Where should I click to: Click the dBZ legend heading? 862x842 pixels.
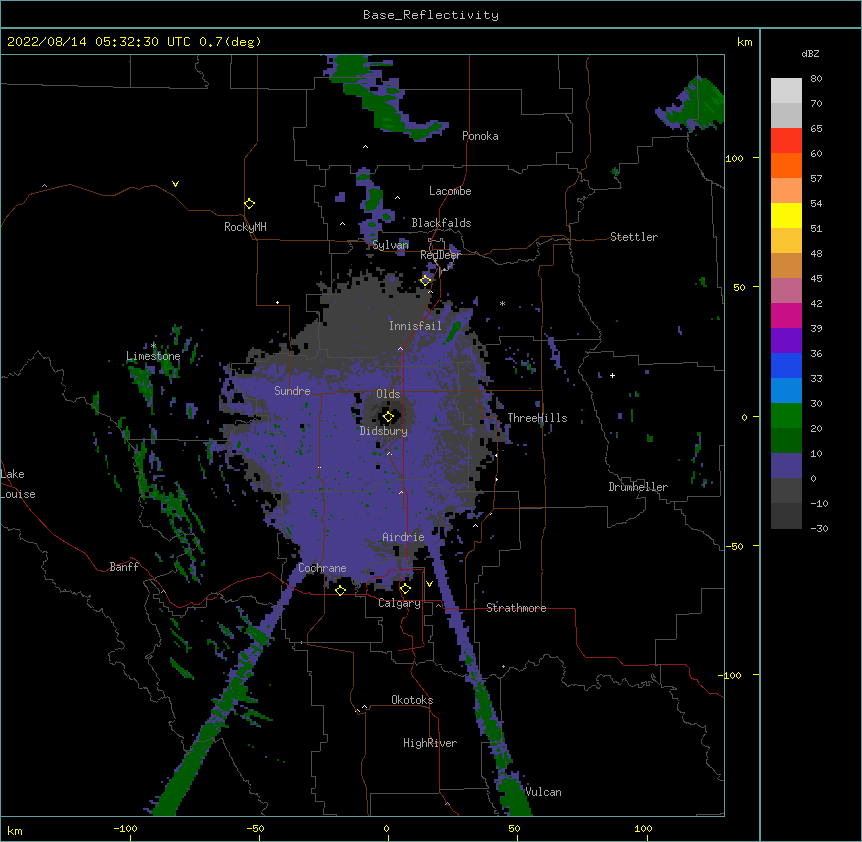click(810, 53)
